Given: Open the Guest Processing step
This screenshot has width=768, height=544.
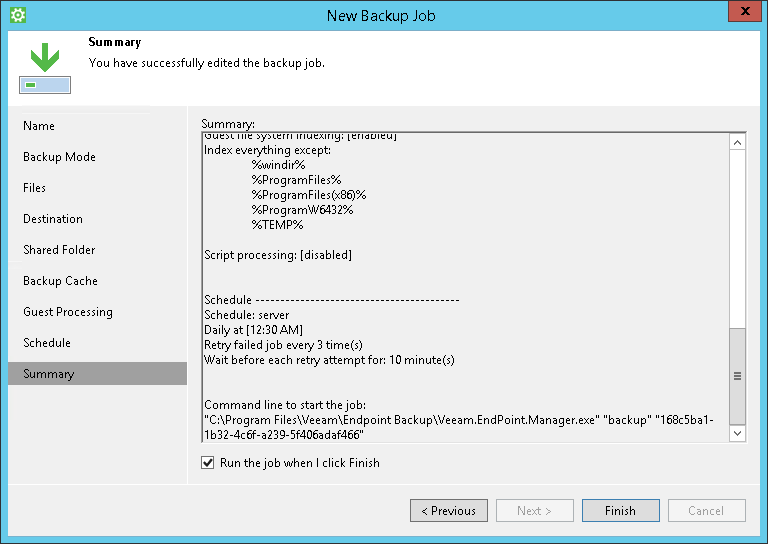Looking at the screenshot, I should click(68, 312).
